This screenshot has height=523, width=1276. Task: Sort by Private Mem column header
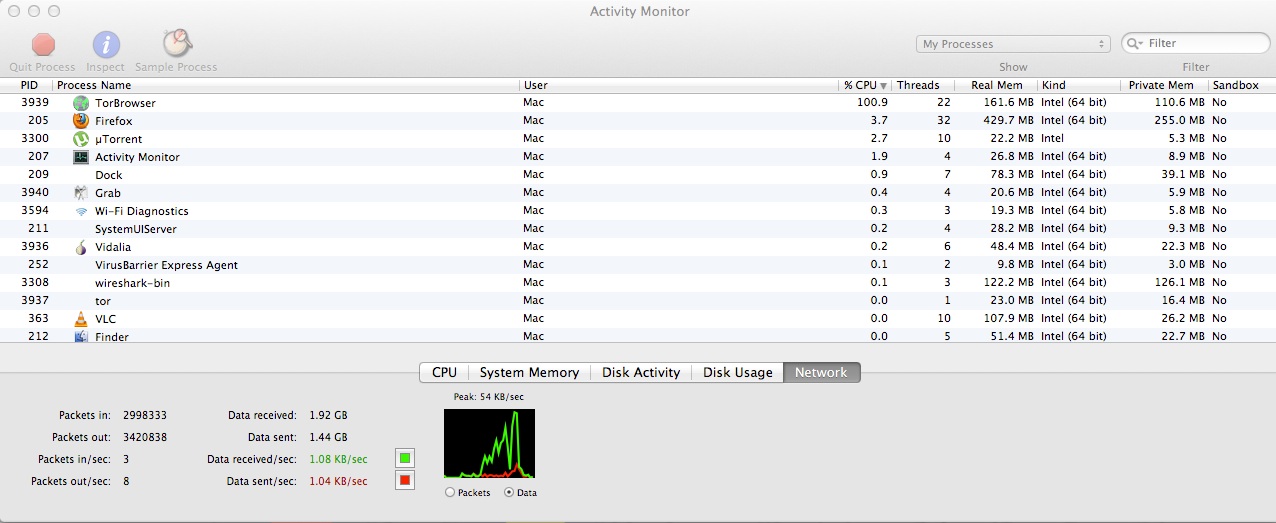[x=1164, y=85]
